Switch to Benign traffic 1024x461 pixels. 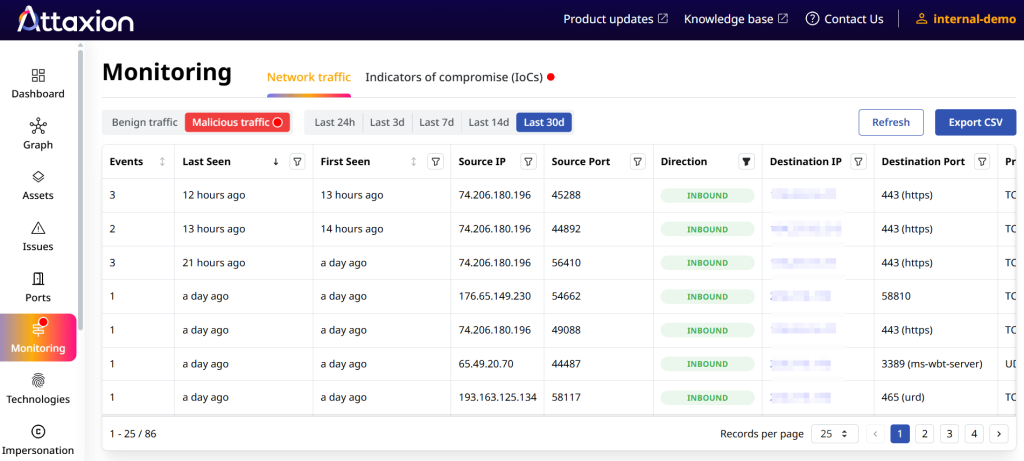(144, 122)
